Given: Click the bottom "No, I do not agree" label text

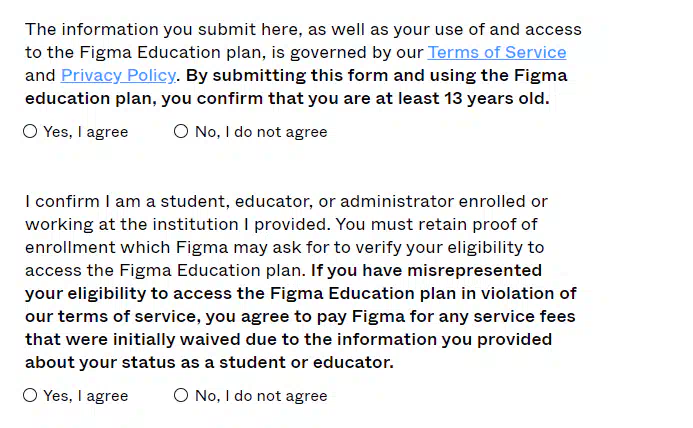Looking at the screenshot, I should [x=261, y=396].
